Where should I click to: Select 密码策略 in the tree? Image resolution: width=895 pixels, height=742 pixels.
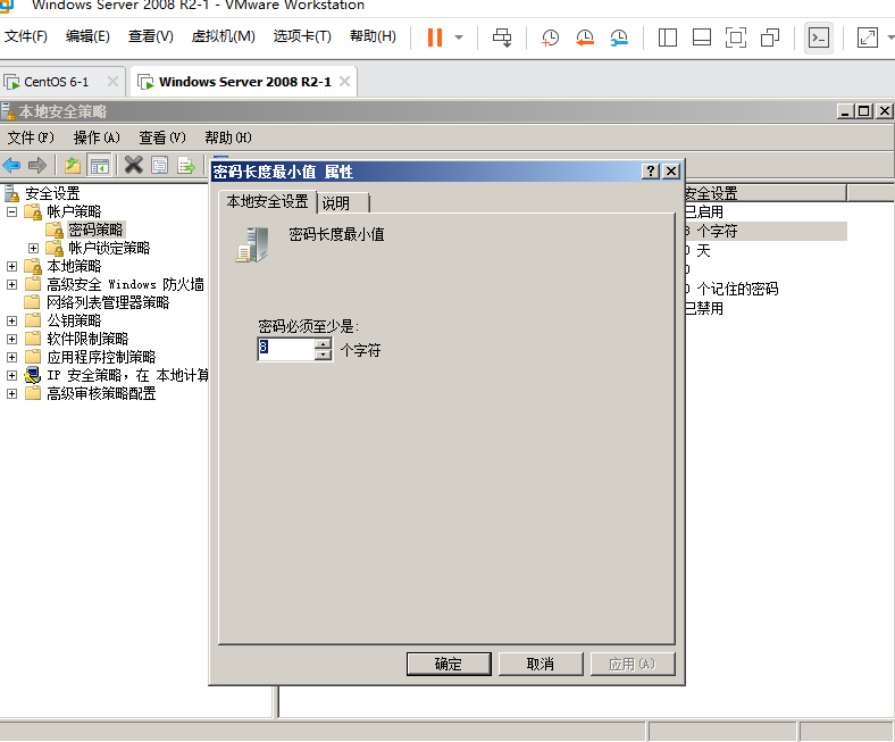95,230
